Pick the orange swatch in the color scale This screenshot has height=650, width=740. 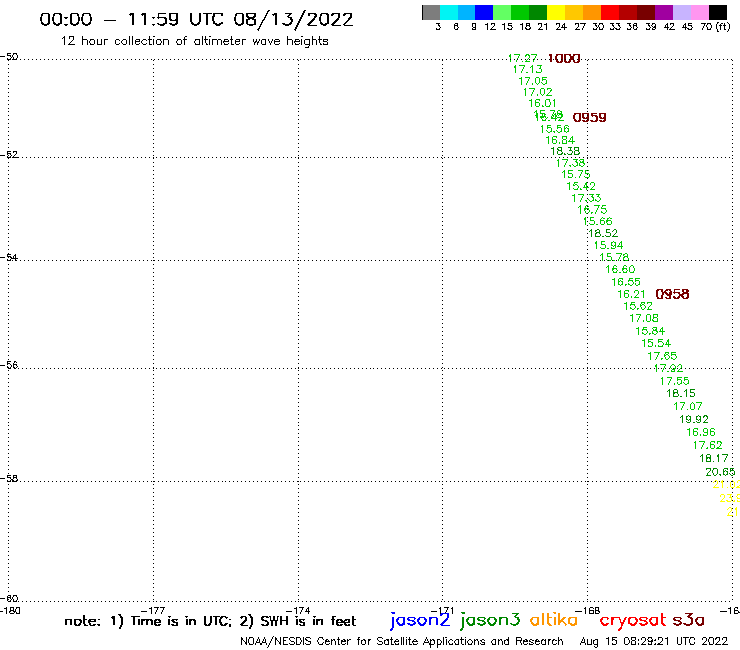tap(592, 12)
